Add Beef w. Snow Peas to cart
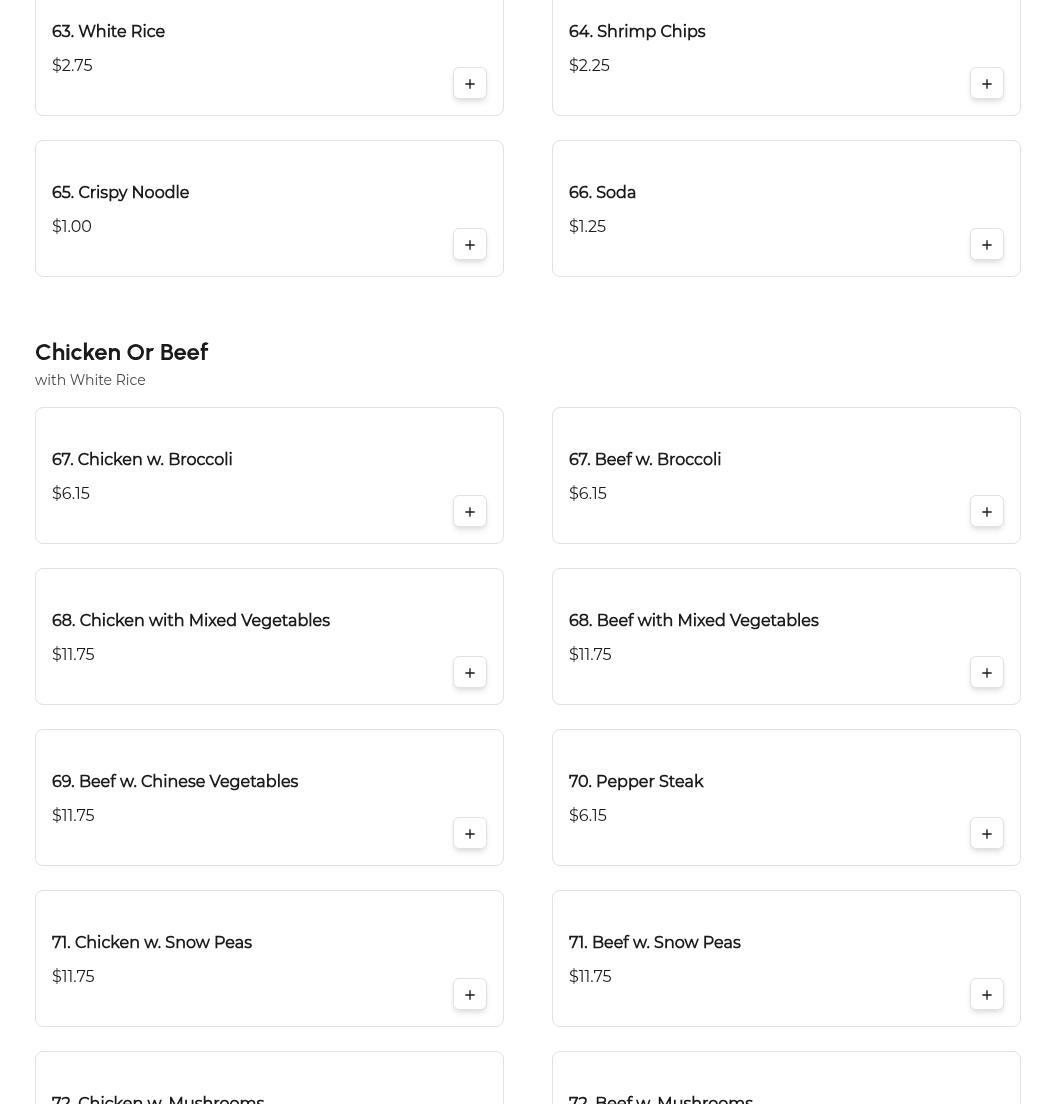The image size is (1050, 1104). pos(987,995)
